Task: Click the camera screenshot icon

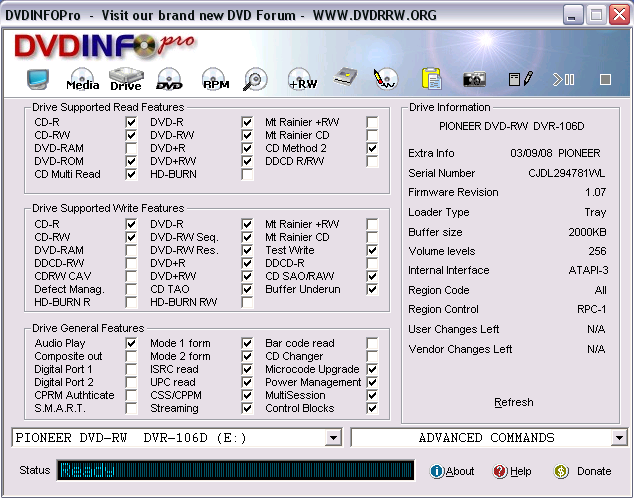Action: (x=474, y=79)
